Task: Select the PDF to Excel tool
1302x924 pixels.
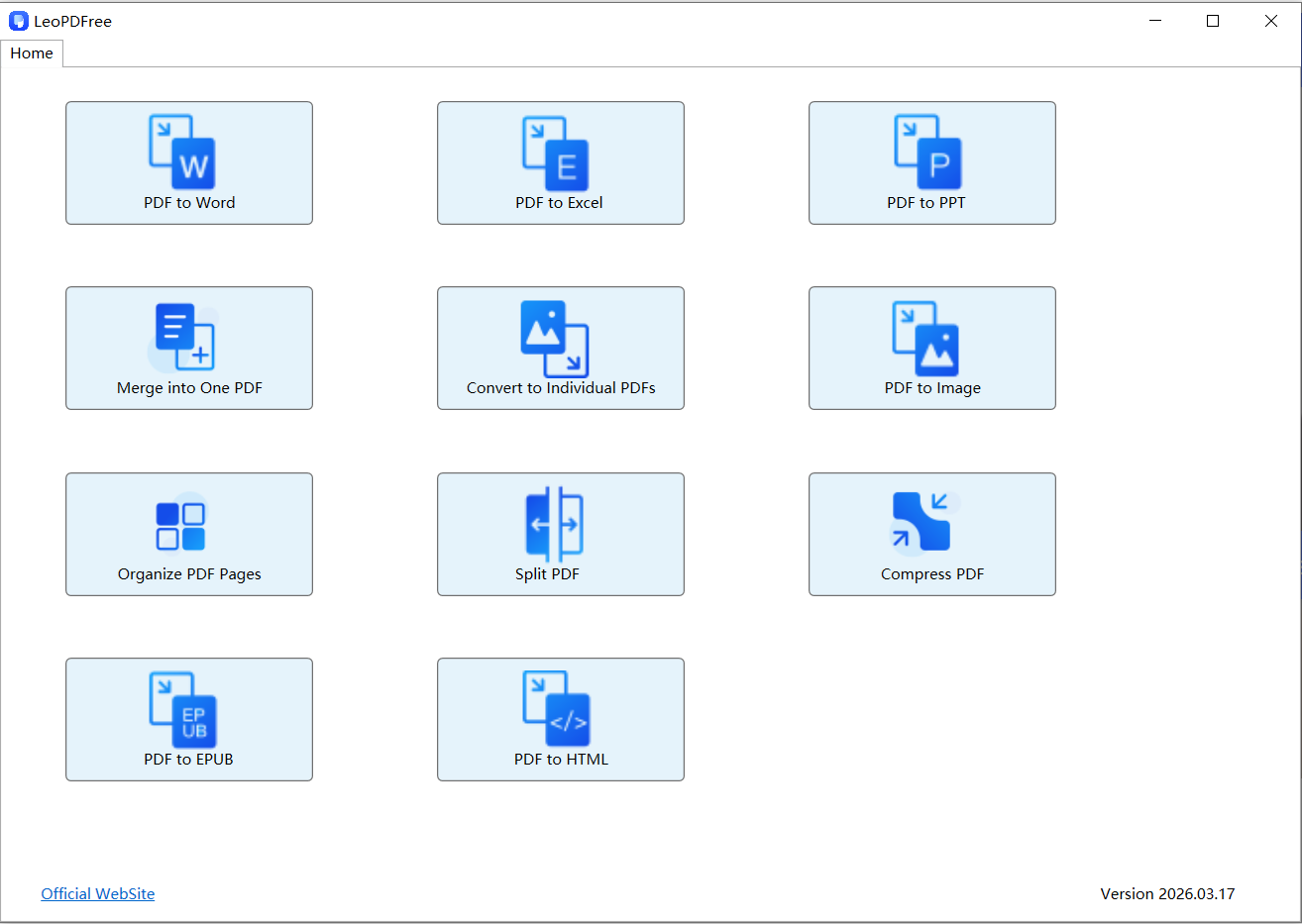Action: [560, 162]
